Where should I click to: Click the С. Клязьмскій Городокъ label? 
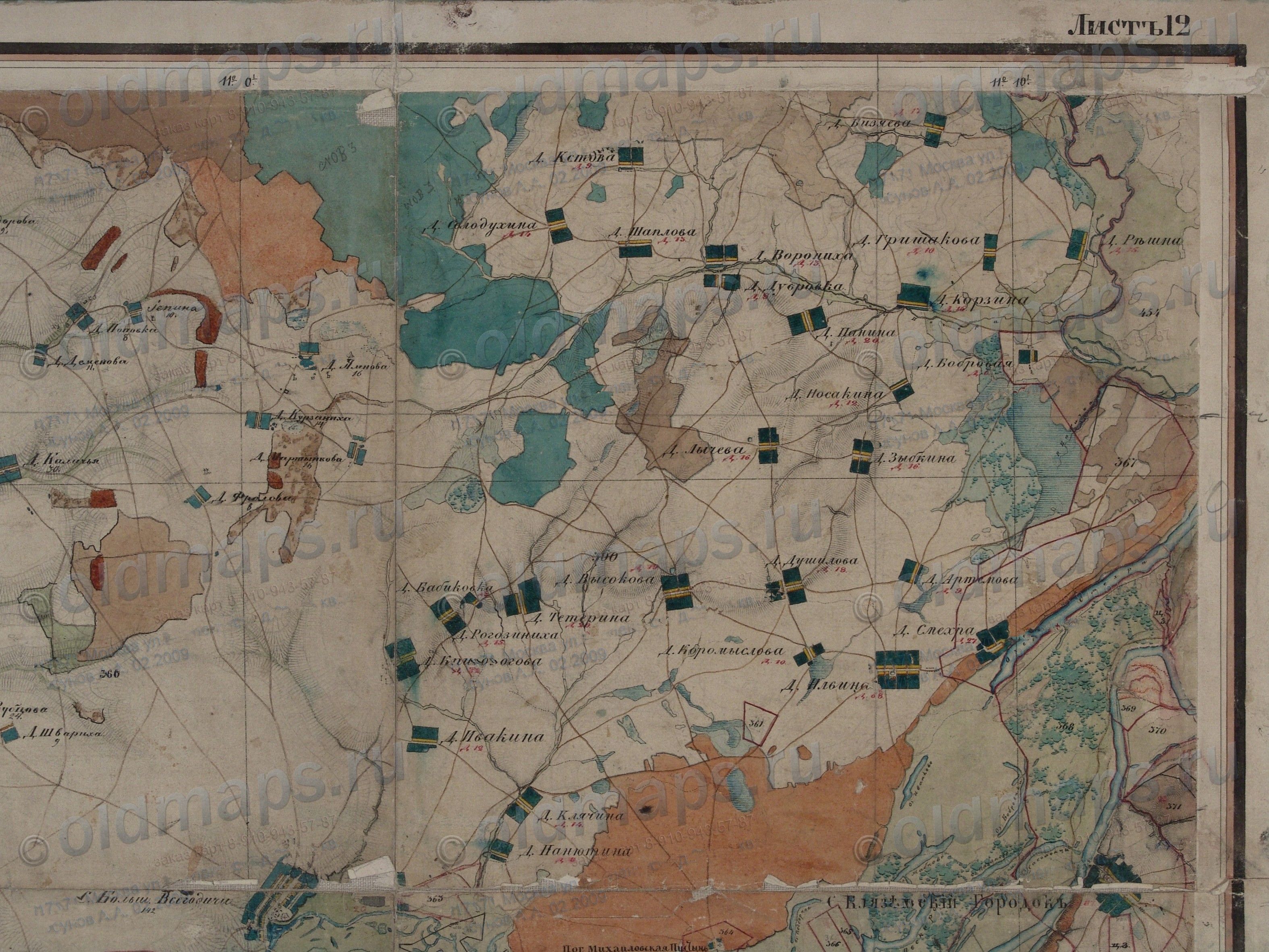click(x=947, y=902)
